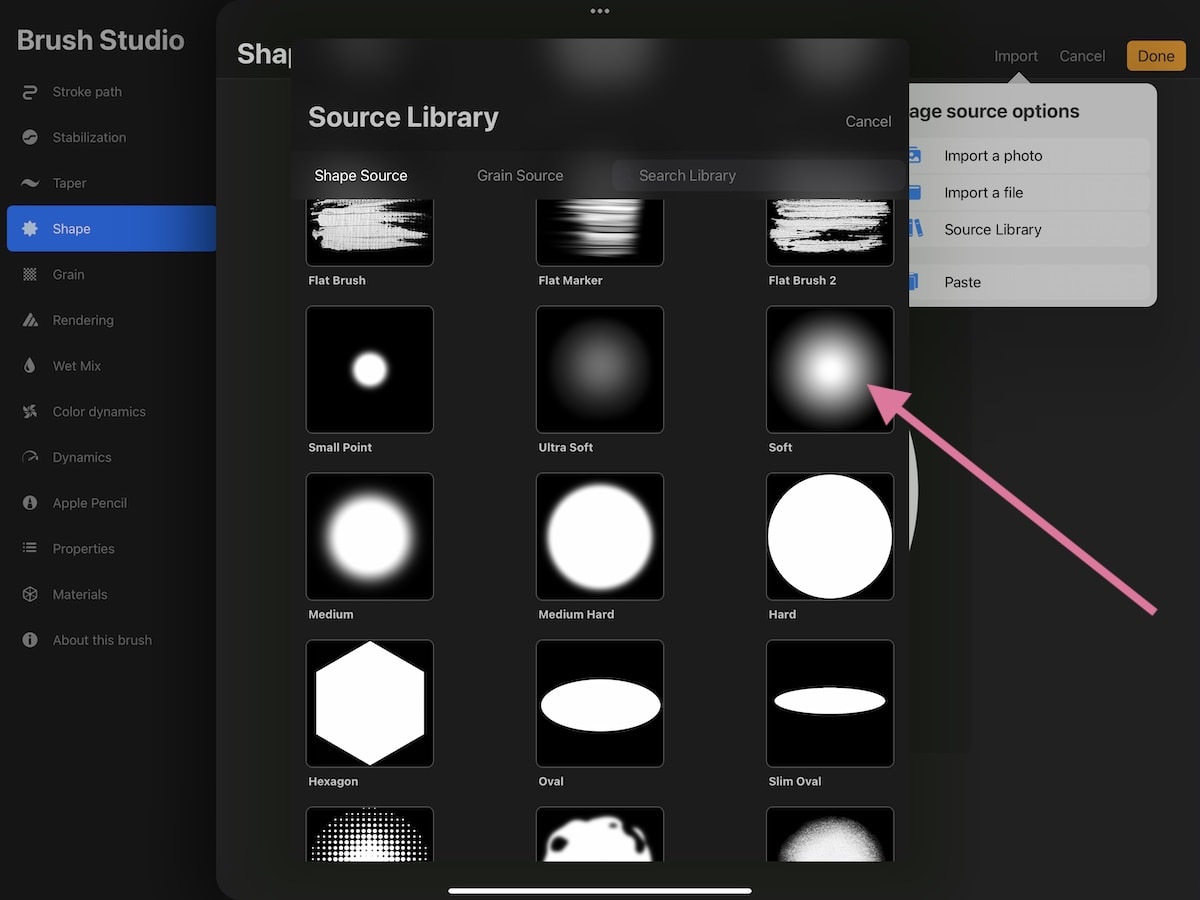
Task: Select the Oval shape thumbnail
Action: 600,703
